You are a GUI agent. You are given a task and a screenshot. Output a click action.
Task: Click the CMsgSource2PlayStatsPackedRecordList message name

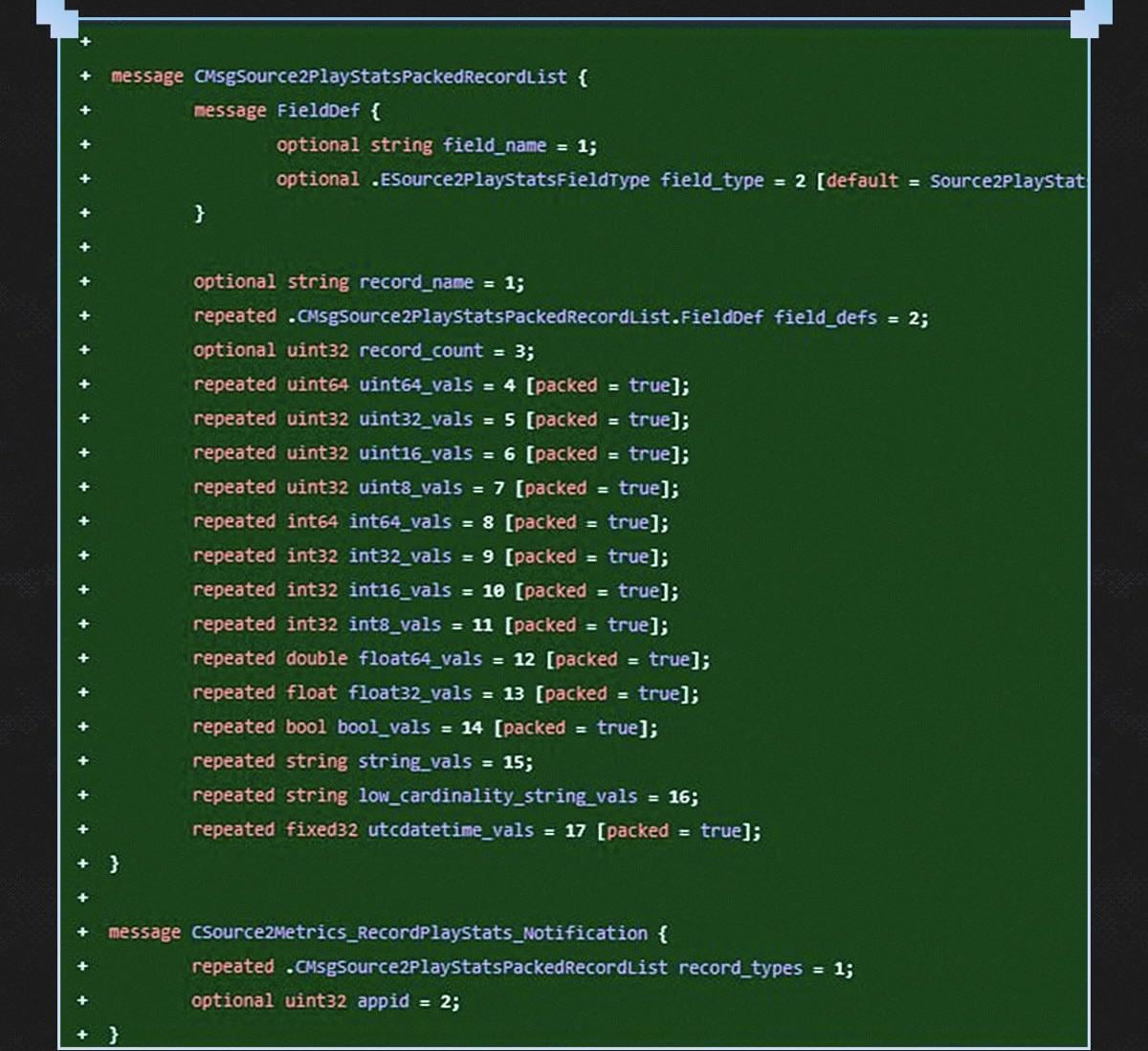380,77
